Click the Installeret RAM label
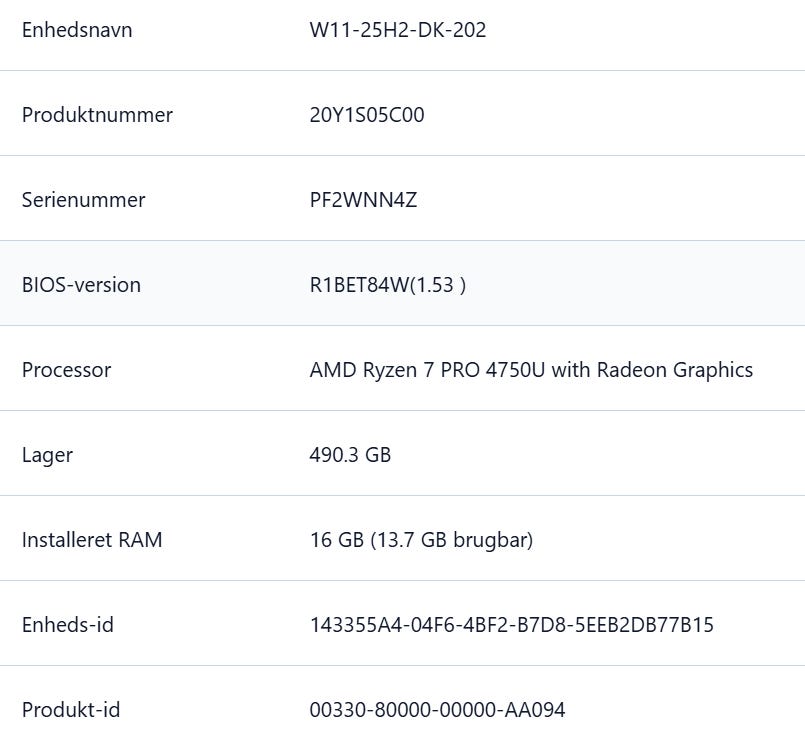805x735 pixels. click(x=92, y=540)
